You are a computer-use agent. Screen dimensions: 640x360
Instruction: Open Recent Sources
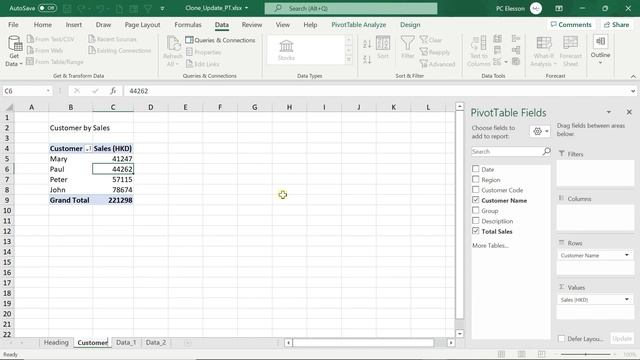[x=112, y=39]
